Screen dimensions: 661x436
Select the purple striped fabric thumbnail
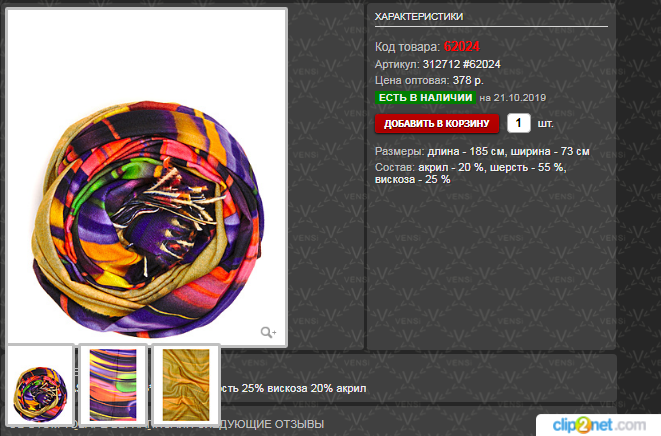tap(113, 385)
